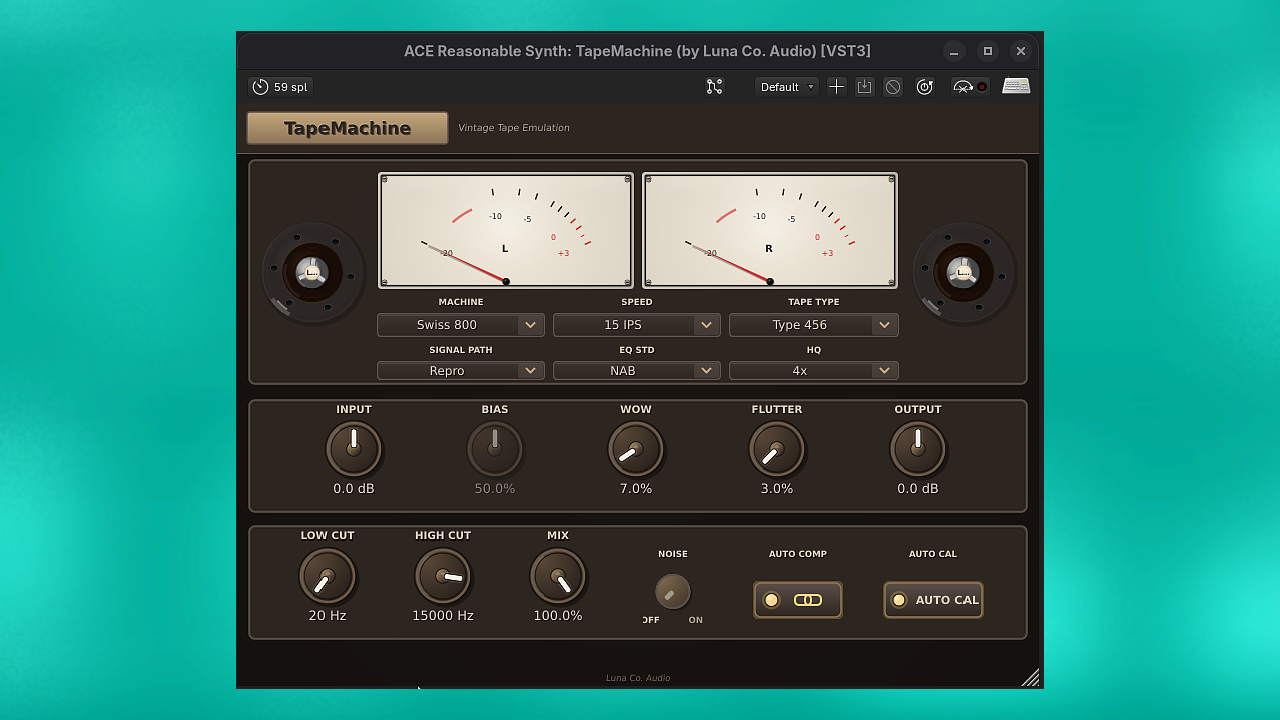Screen dimensions: 1280x720
Task: Open the keyboard icon in the toolbar
Action: pyautogui.click(x=1016, y=86)
